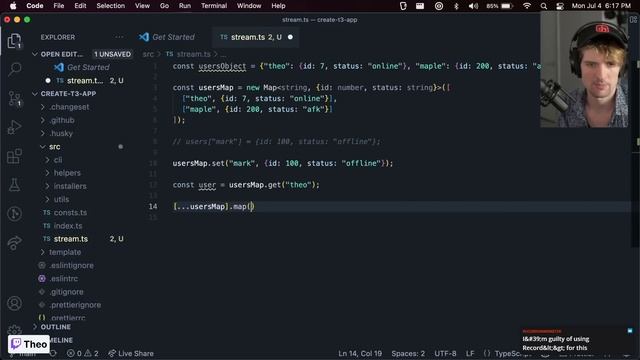Open the View menu

(x=142, y=6)
